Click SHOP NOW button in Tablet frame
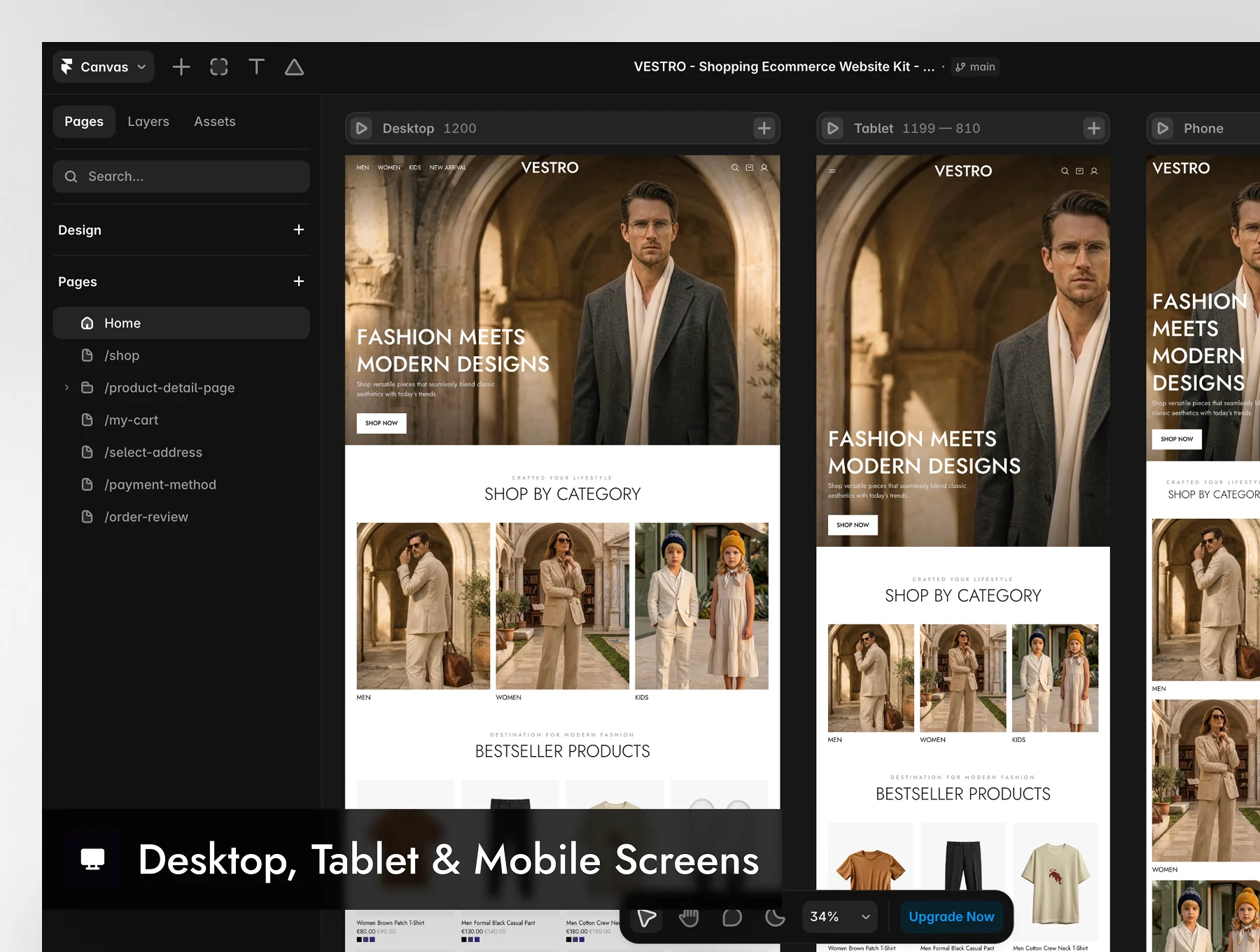 click(853, 525)
